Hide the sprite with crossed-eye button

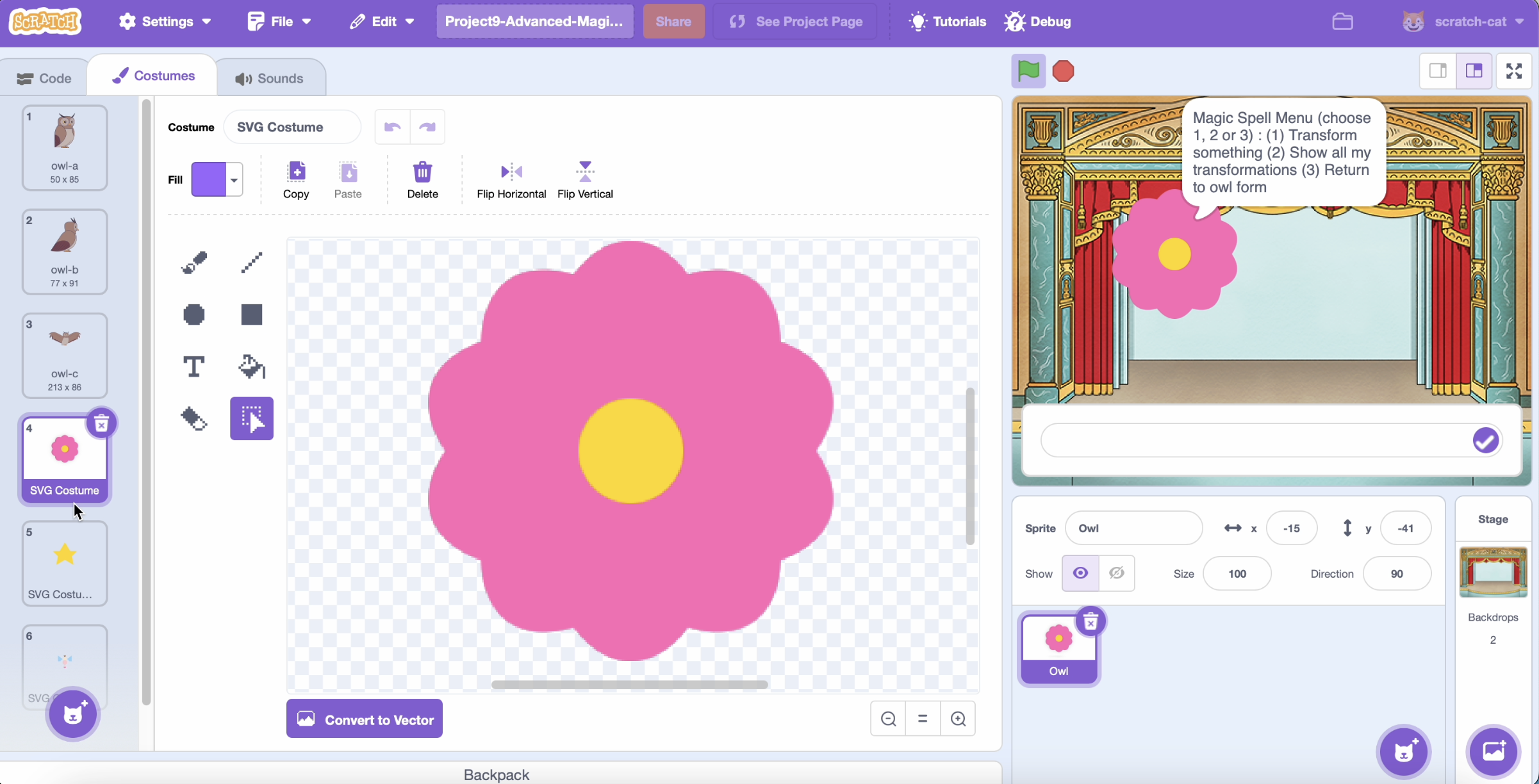coord(1116,573)
